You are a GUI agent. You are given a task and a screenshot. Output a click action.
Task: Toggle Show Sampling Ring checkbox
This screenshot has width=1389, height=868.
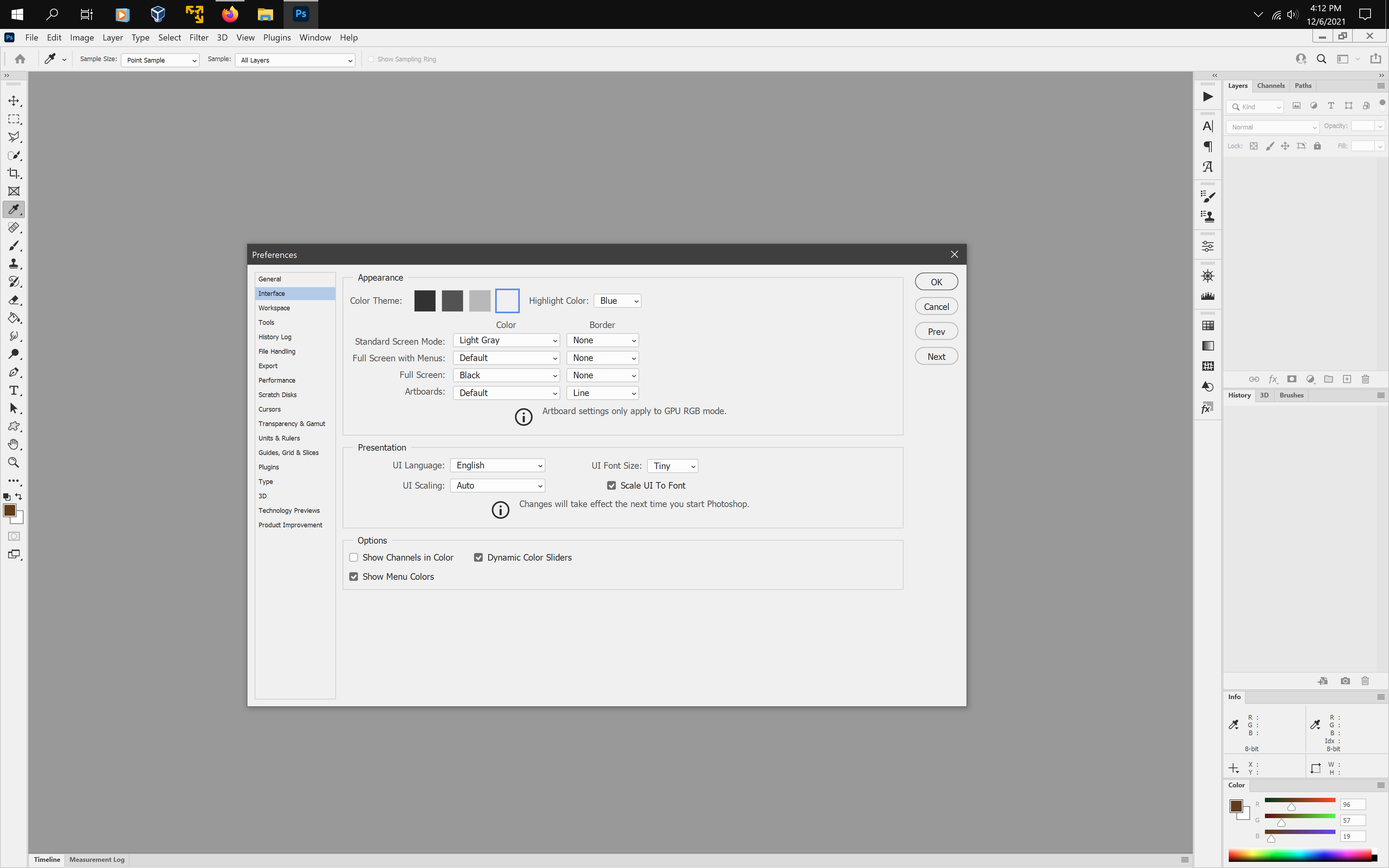coord(371,59)
